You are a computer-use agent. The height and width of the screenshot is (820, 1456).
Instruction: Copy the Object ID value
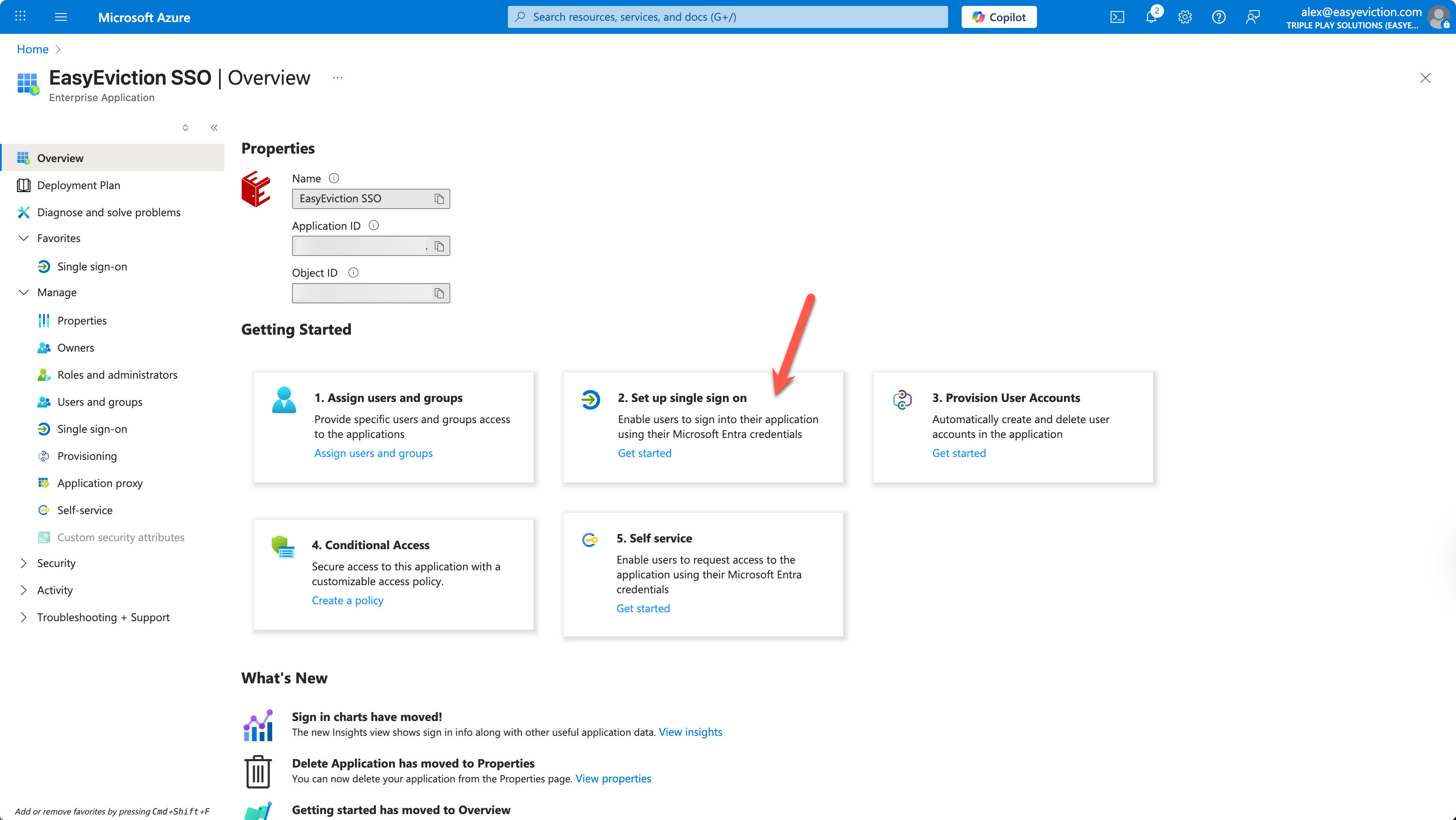click(438, 293)
